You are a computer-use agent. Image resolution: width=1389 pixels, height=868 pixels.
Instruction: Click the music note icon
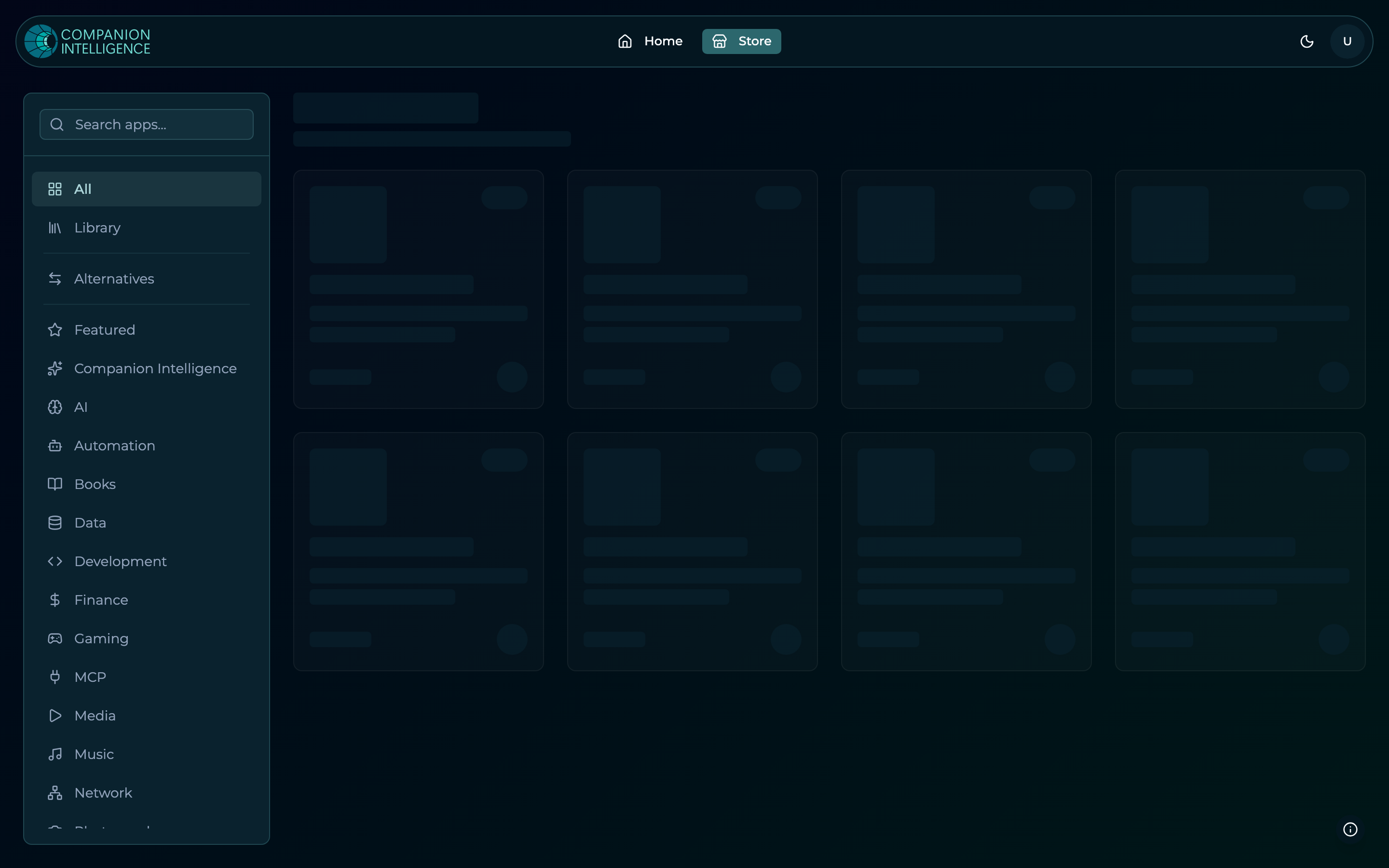pos(55,754)
